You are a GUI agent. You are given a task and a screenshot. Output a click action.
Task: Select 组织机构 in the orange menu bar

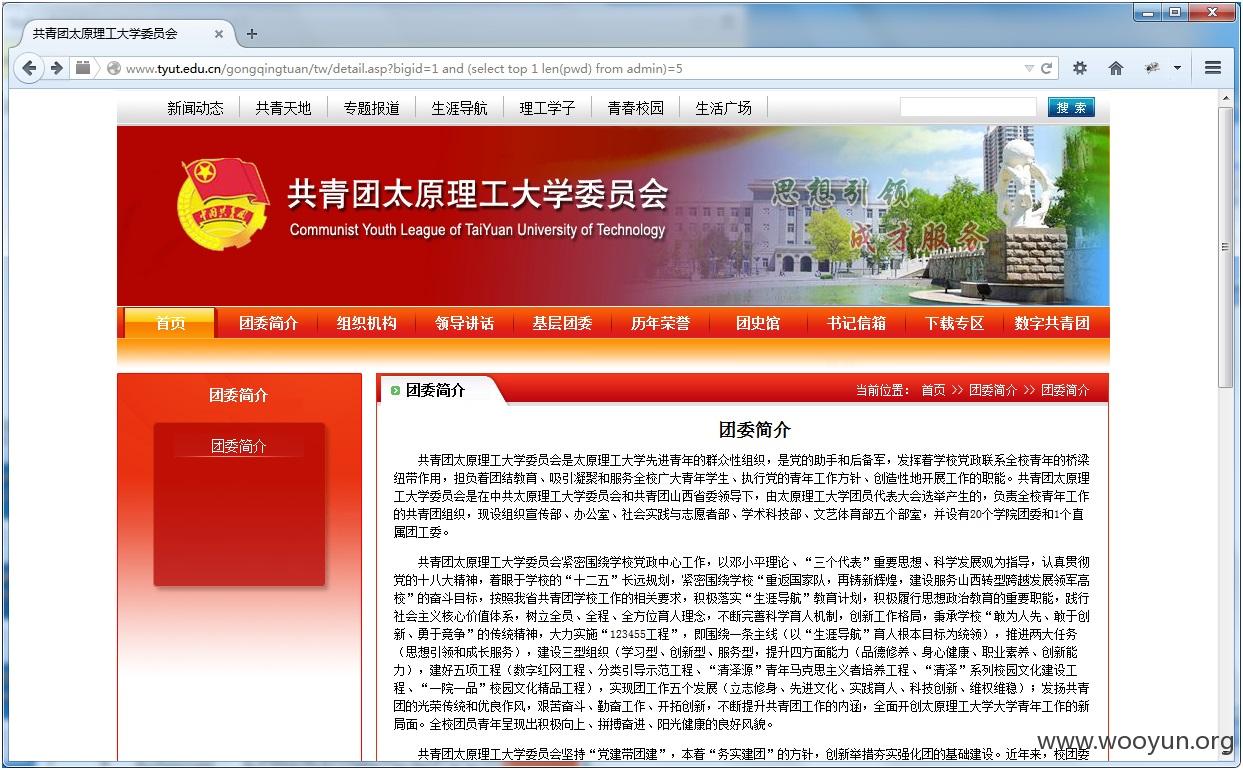(366, 323)
